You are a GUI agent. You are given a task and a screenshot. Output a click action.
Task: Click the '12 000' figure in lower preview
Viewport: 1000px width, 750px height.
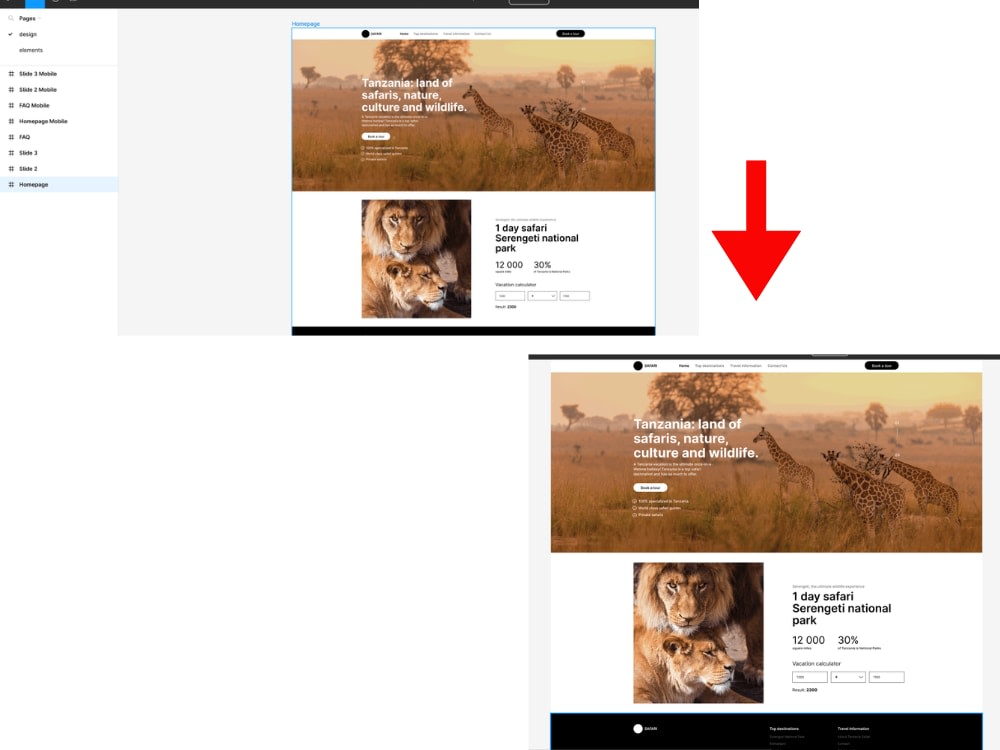[808, 640]
